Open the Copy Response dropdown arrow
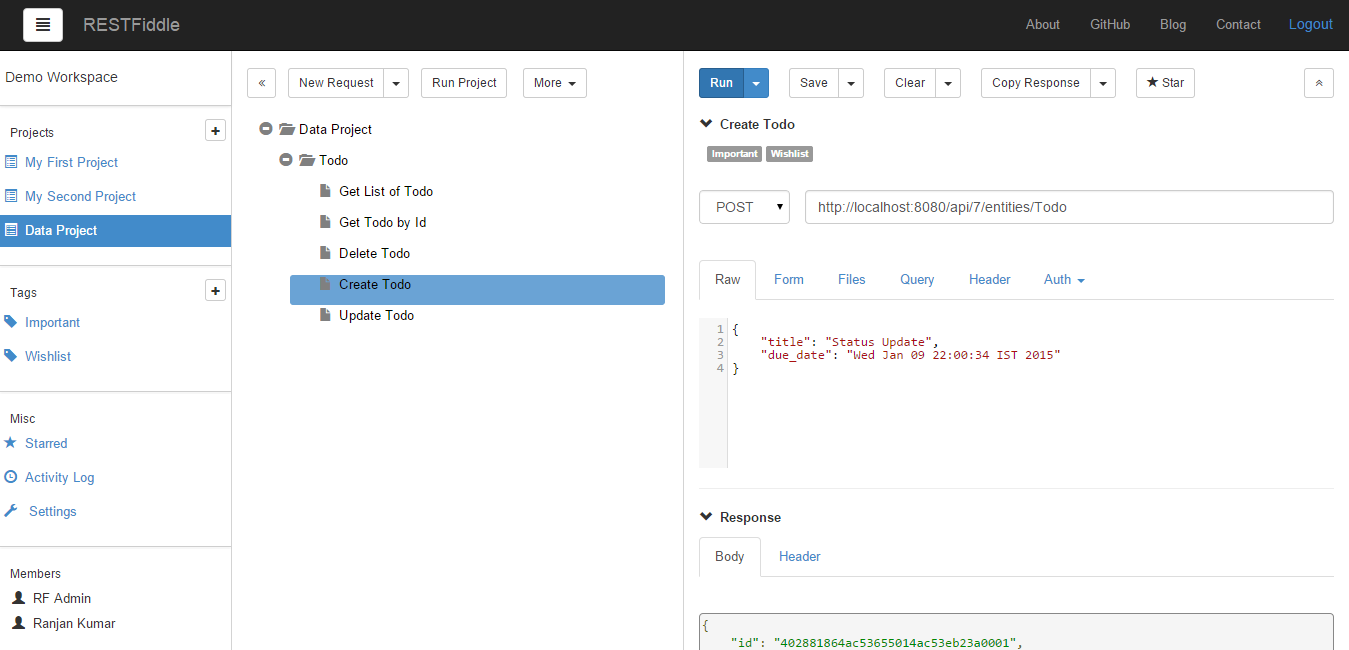This screenshot has height=650, width=1349. pyautogui.click(x=1103, y=83)
